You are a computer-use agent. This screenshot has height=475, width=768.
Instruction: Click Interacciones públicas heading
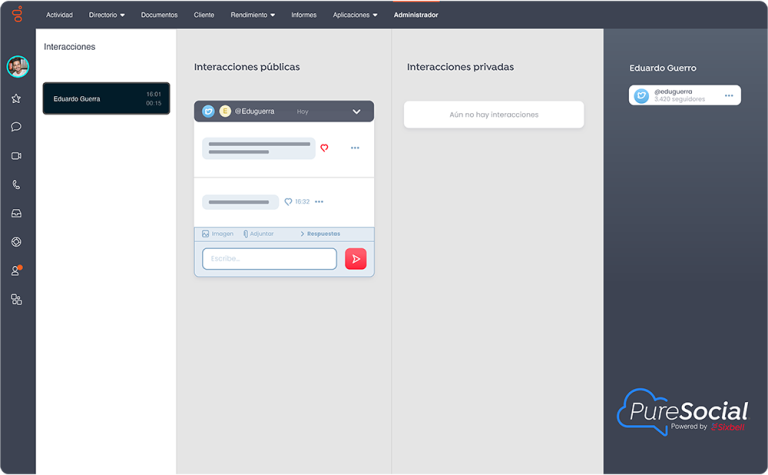pyautogui.click(x=247, y=67)
